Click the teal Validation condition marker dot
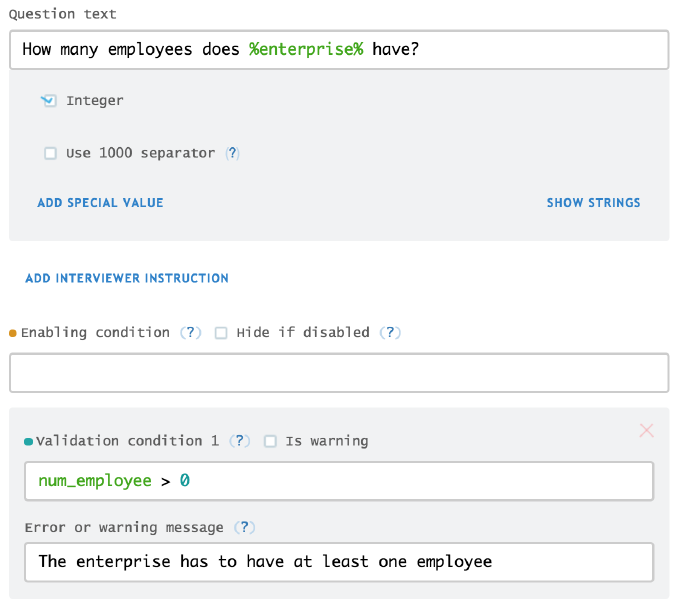 pos(28,441)
